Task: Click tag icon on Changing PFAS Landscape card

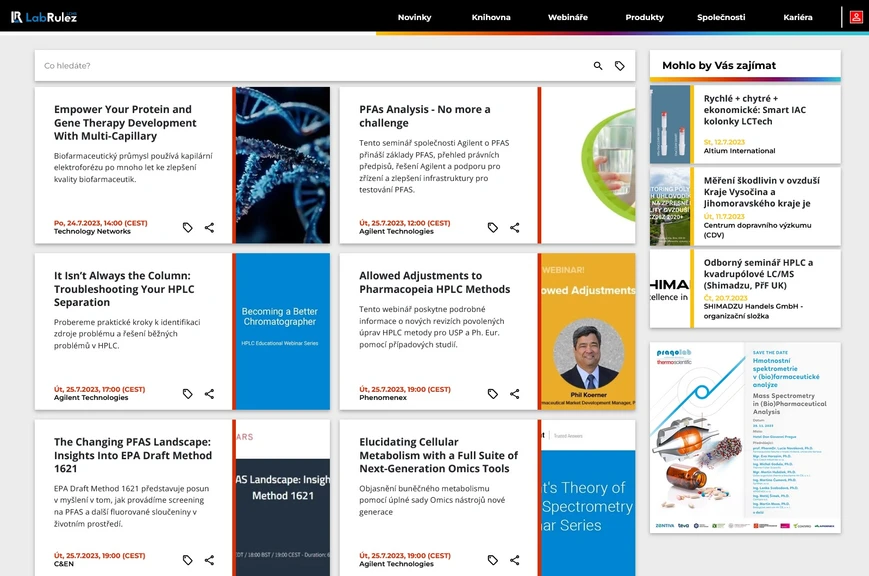Action: tap(188, 560)
